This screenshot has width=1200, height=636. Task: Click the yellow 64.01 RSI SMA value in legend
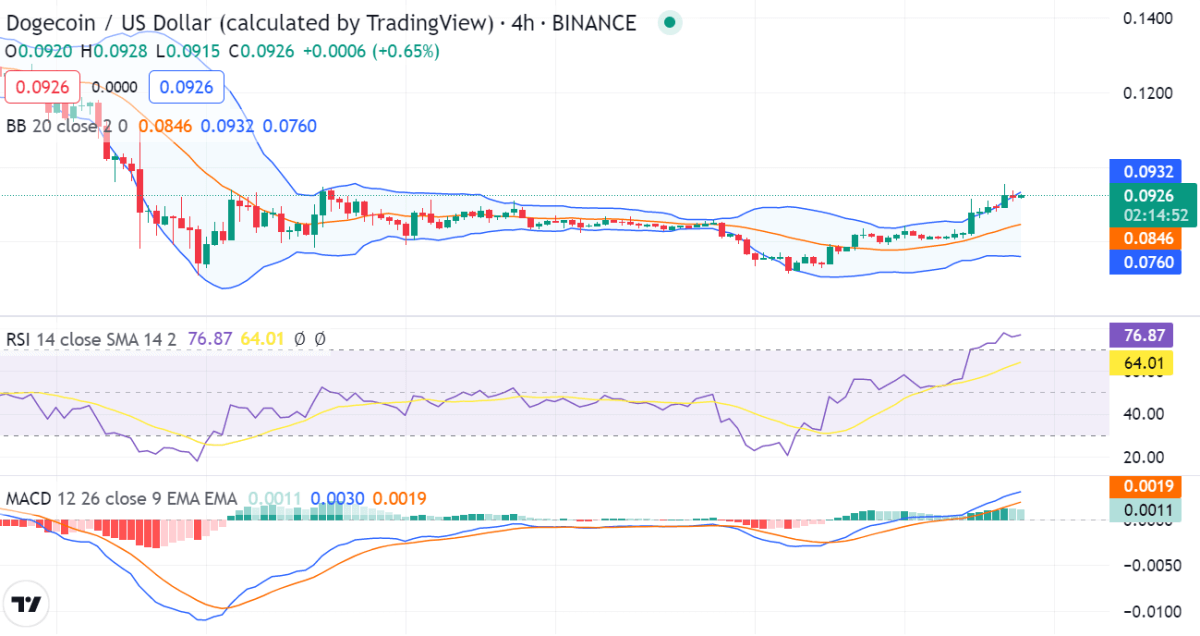[x=262, y=340]
